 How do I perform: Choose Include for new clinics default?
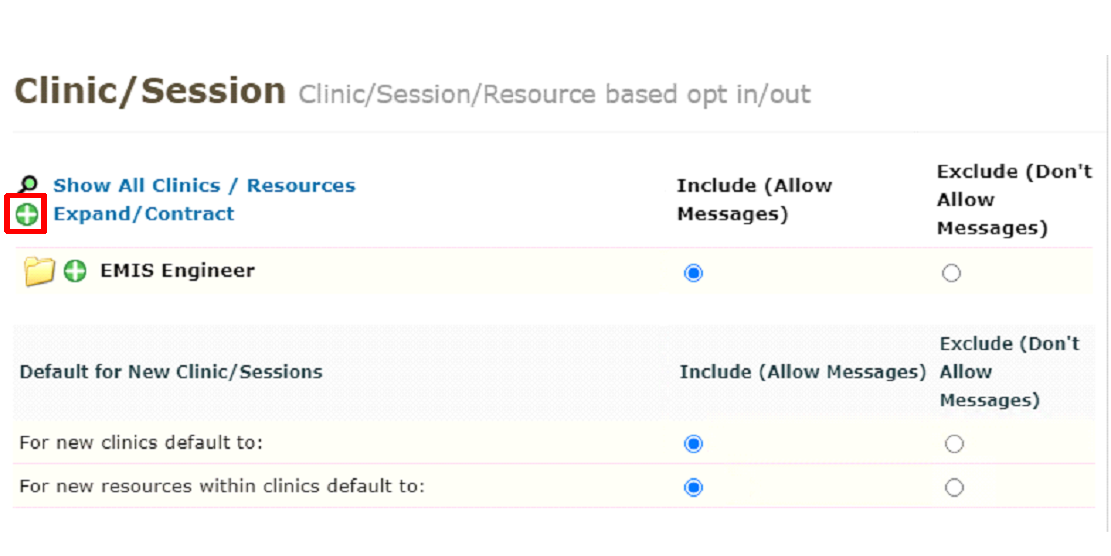(694, 444)
